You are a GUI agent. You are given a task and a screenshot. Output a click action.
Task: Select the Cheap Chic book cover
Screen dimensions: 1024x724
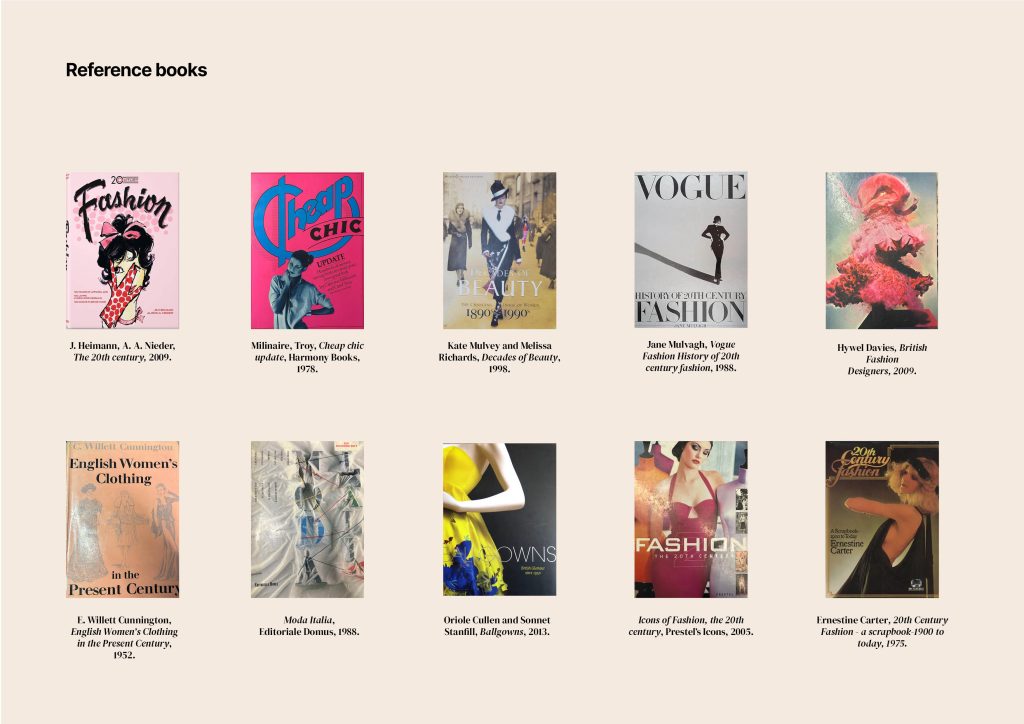pyautogui.click(x=307, y=250)
